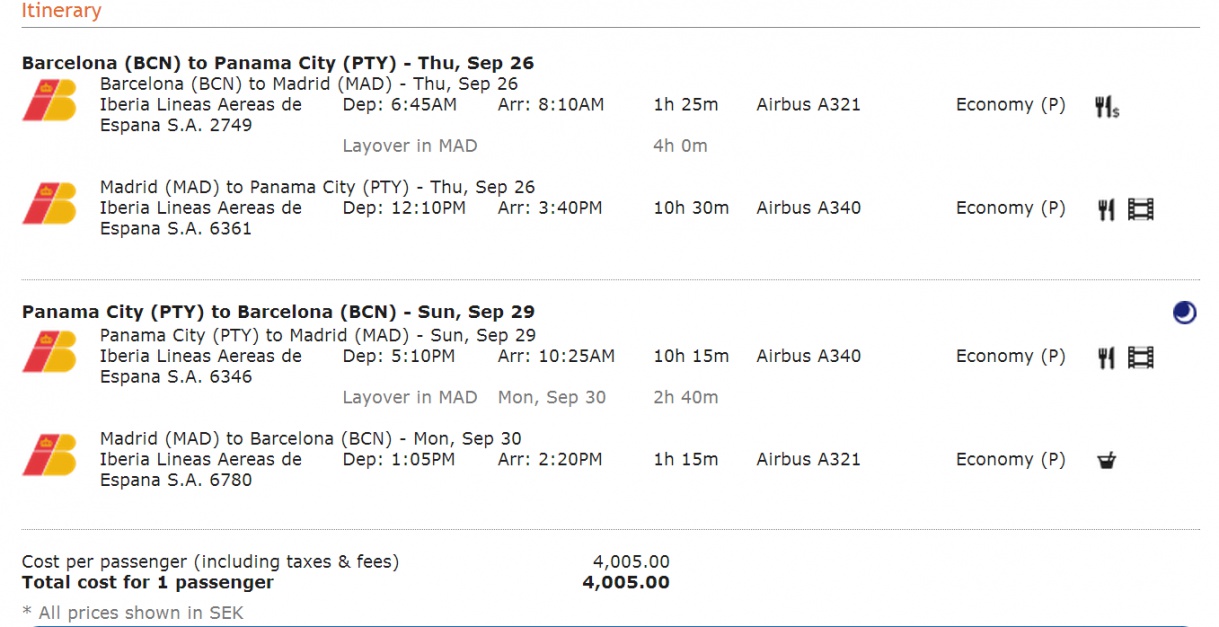
Task: Click the overnight flight moon icon
Action: coord(1185,313)
